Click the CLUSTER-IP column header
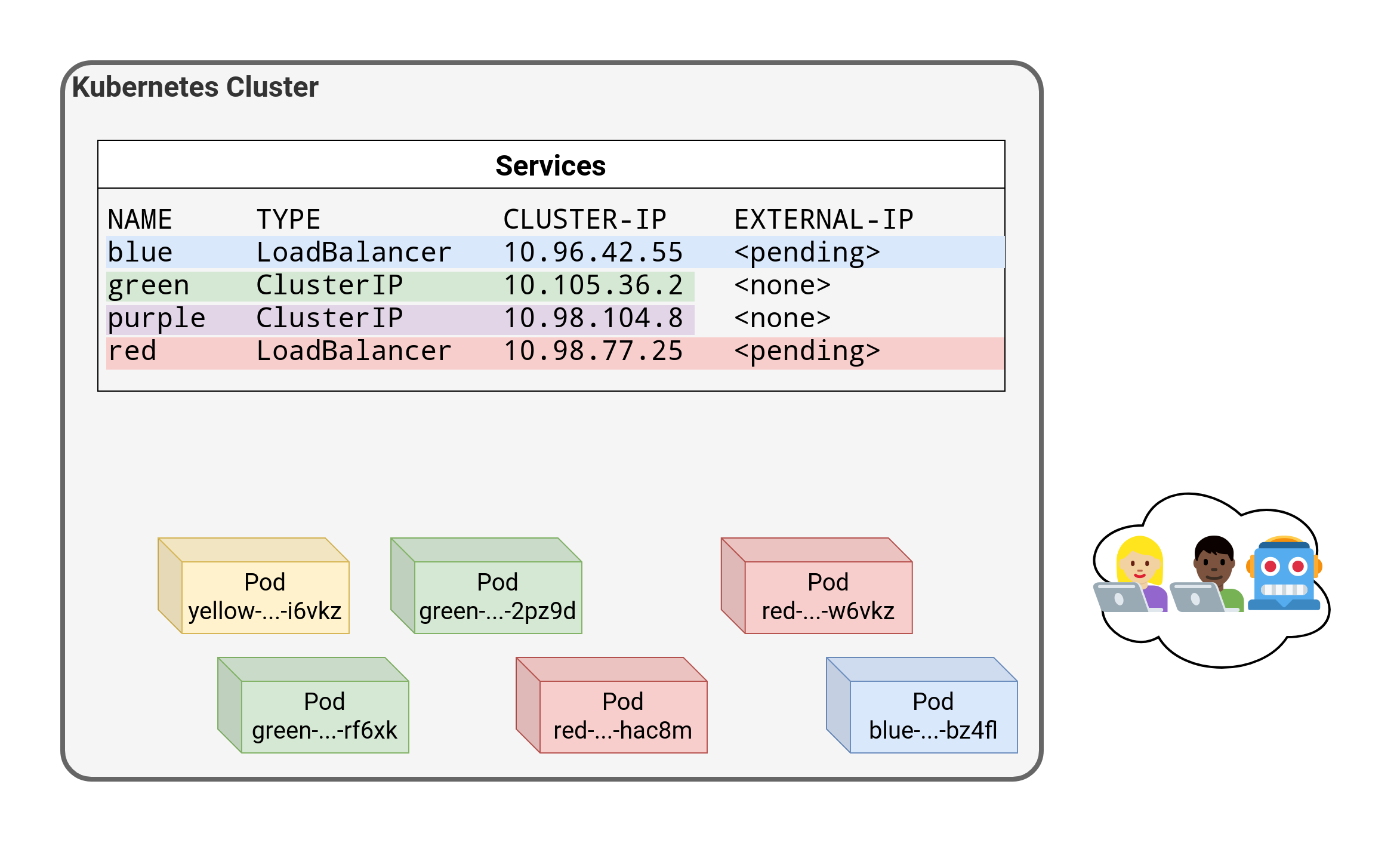 click(x=584, y=220)
